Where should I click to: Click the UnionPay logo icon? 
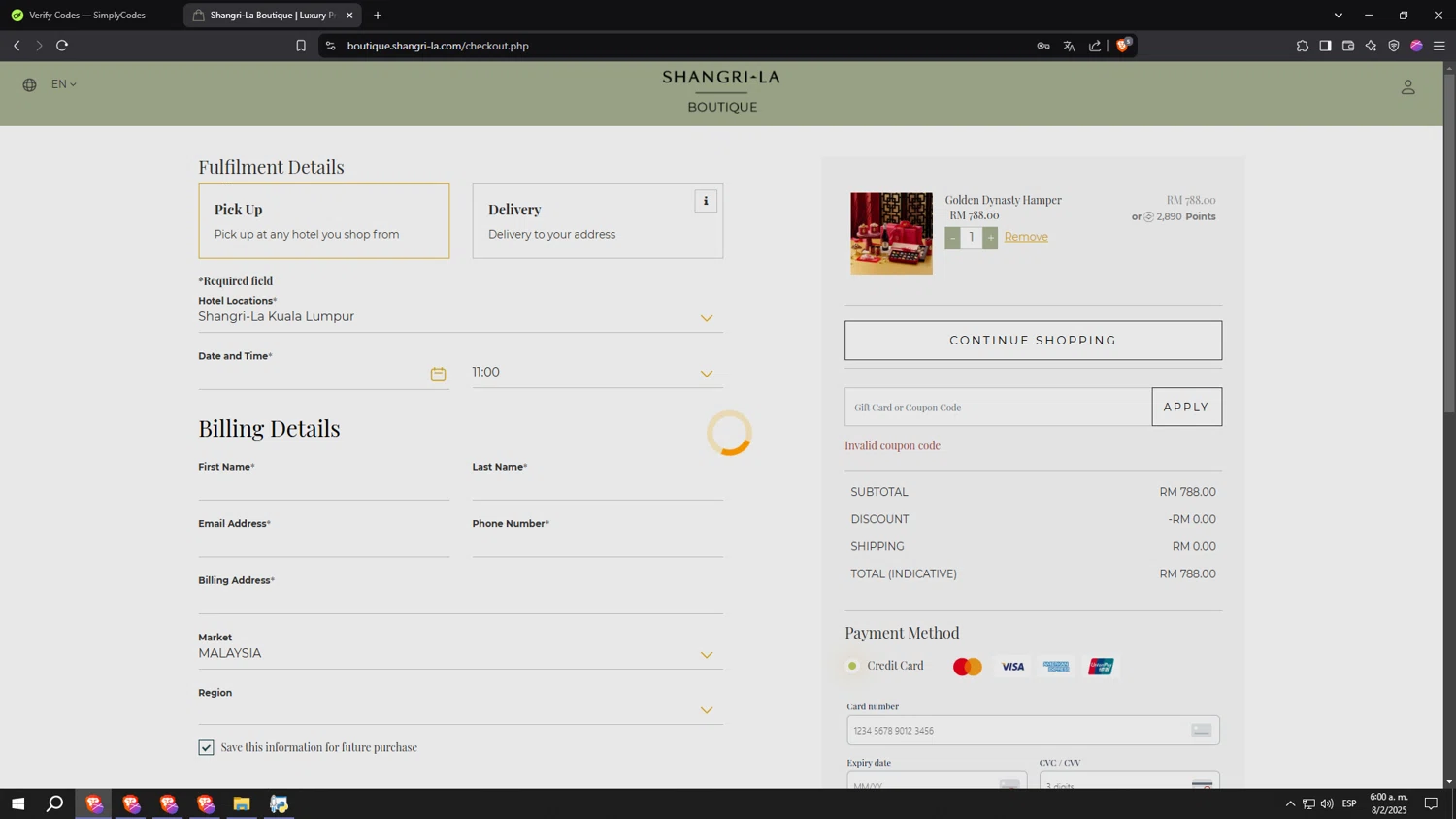click(1101, 667)
